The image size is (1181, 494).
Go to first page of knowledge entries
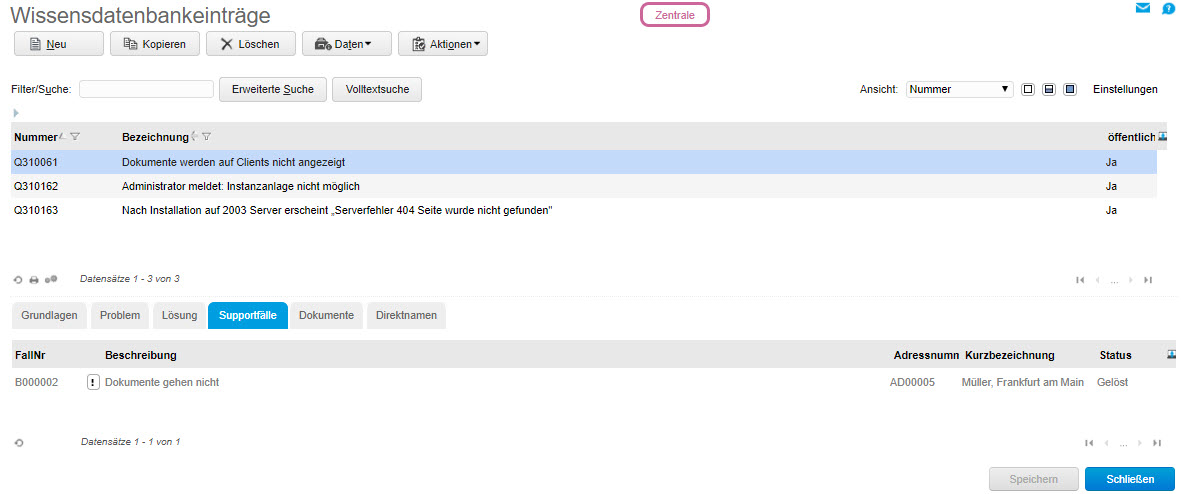[x=1080, y=279]
